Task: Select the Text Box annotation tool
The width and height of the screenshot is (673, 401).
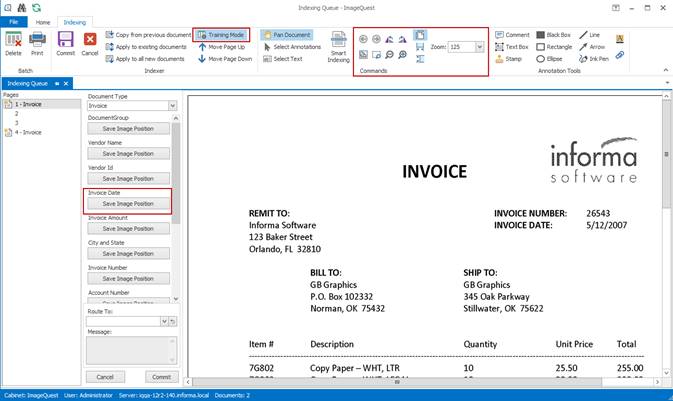Action: click(512, 47)
